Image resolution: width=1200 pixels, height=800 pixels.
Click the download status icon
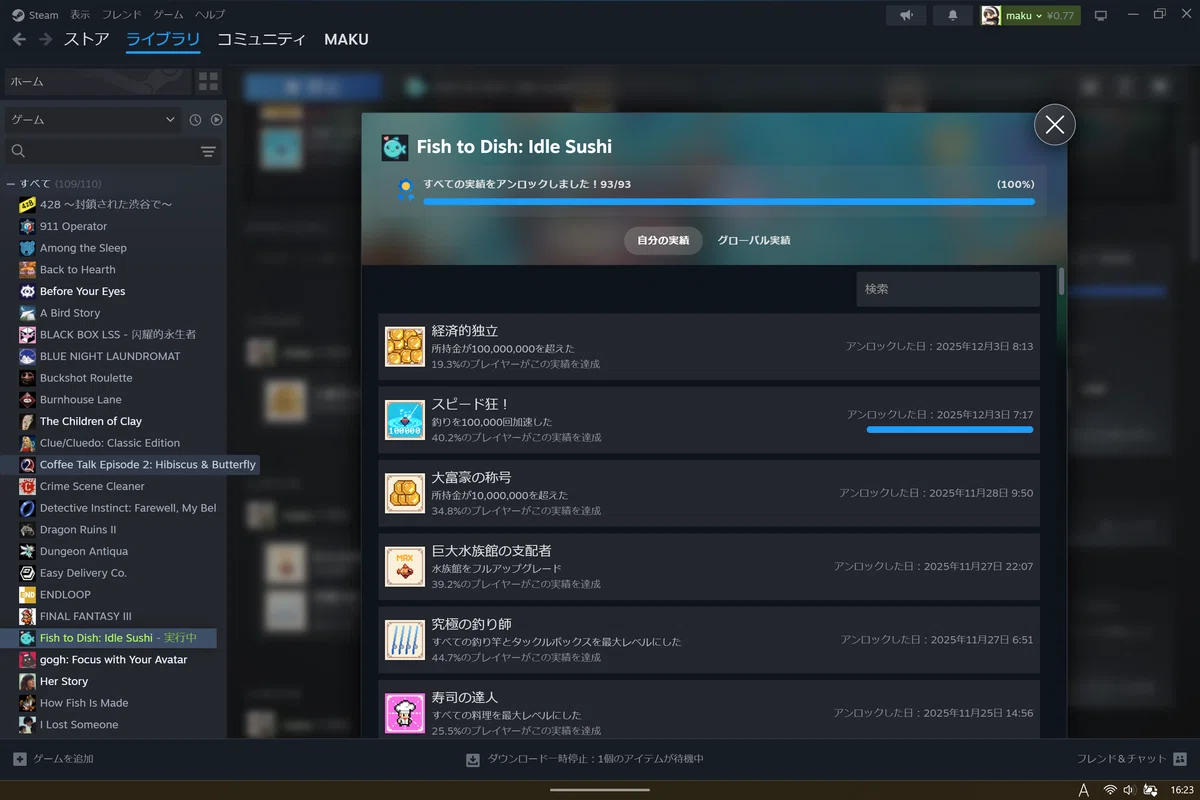(473, 759)
